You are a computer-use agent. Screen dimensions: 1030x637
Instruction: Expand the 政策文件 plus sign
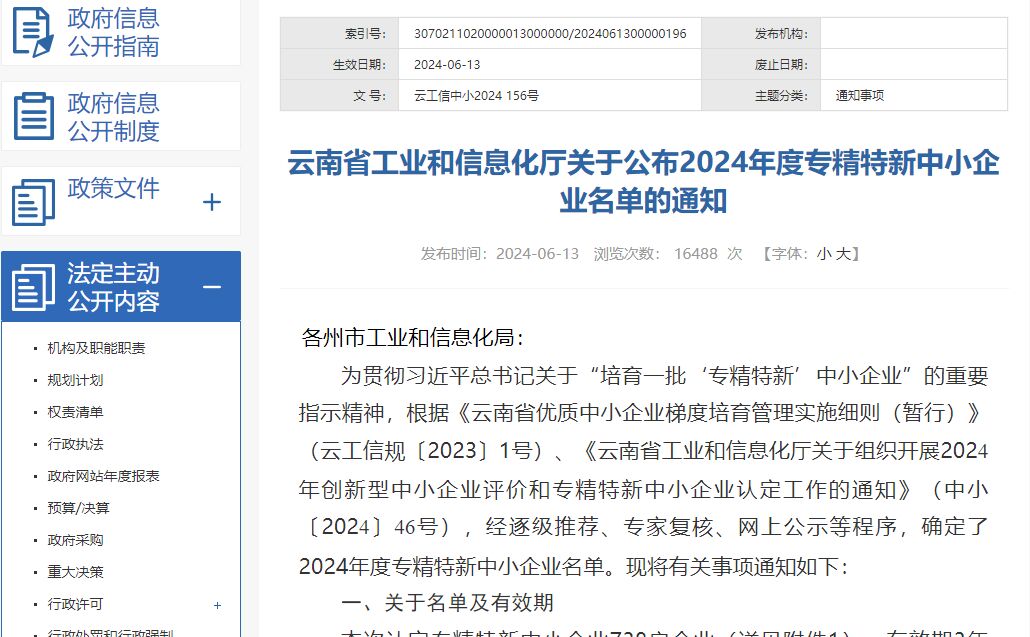pyautogui.click(x=212, y=202)
